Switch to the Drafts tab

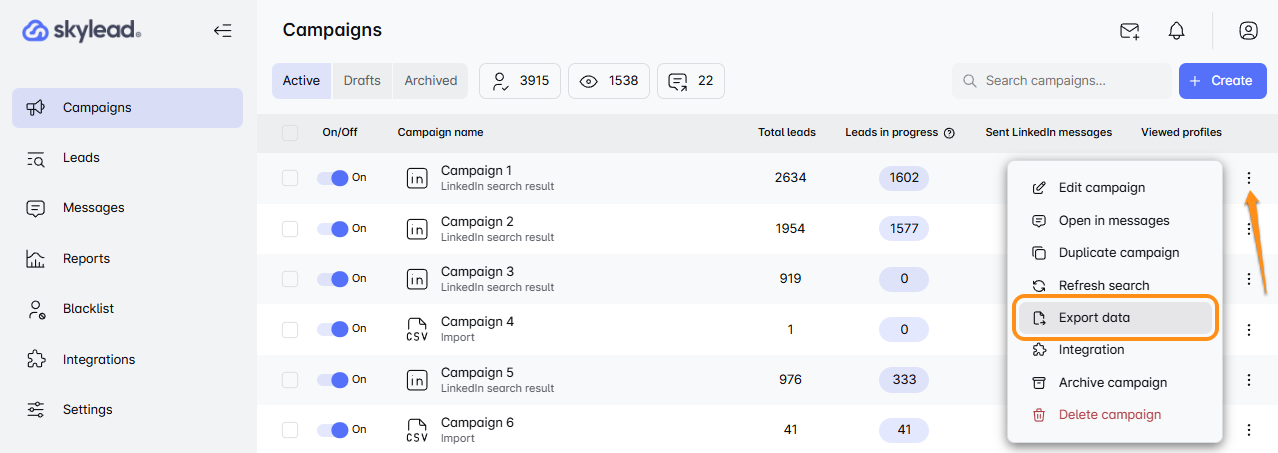pyautogui.click(x=362, y=81)
